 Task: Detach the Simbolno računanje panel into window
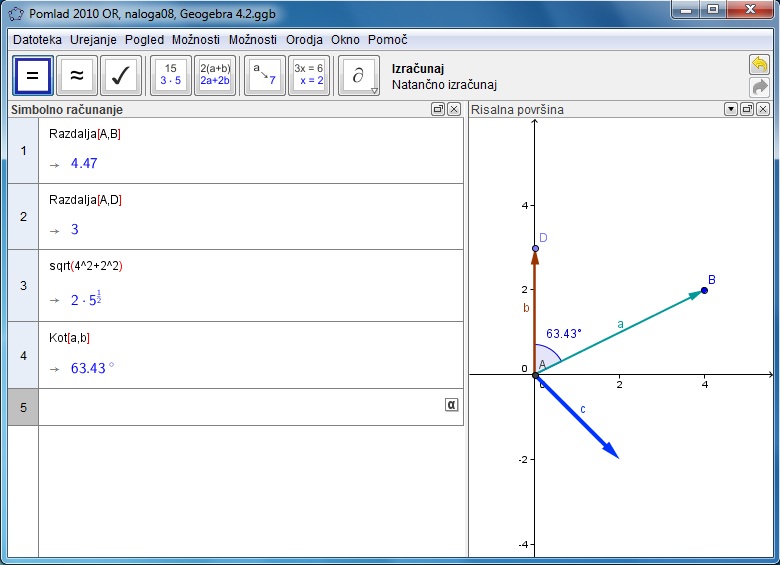tap(438, 109)
